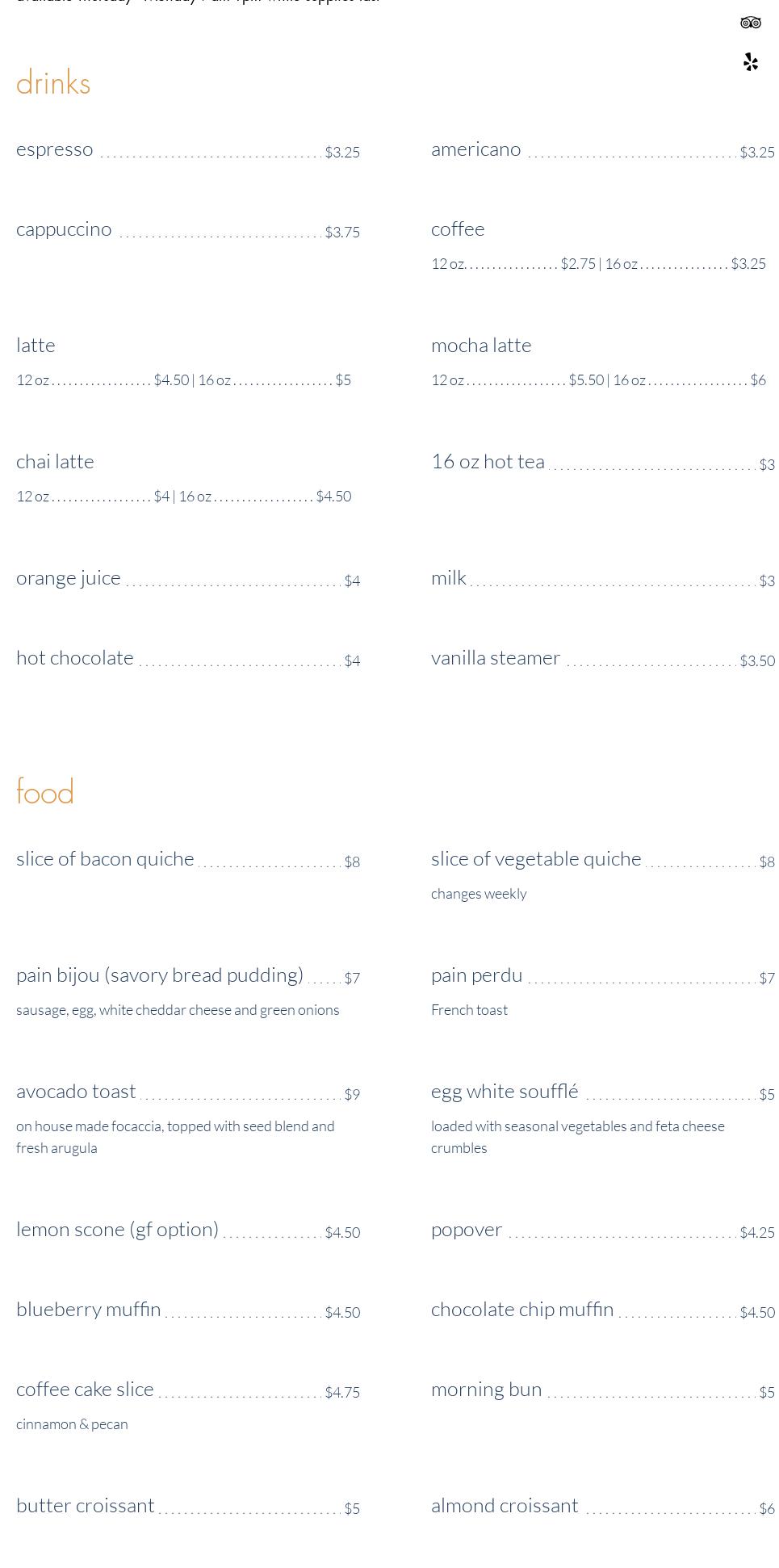The image size is (779, 1568).
Task: Click the vanilla steamer item
Action: coord(496,658)
